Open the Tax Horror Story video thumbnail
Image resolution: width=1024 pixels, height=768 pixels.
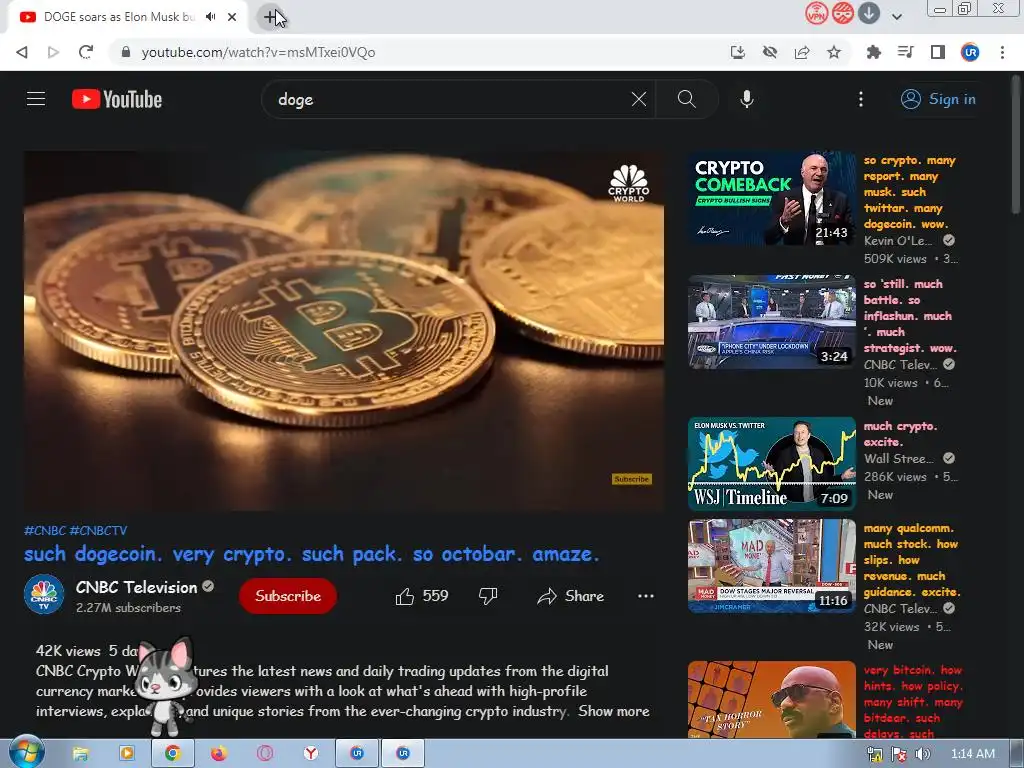coord(771,699)
